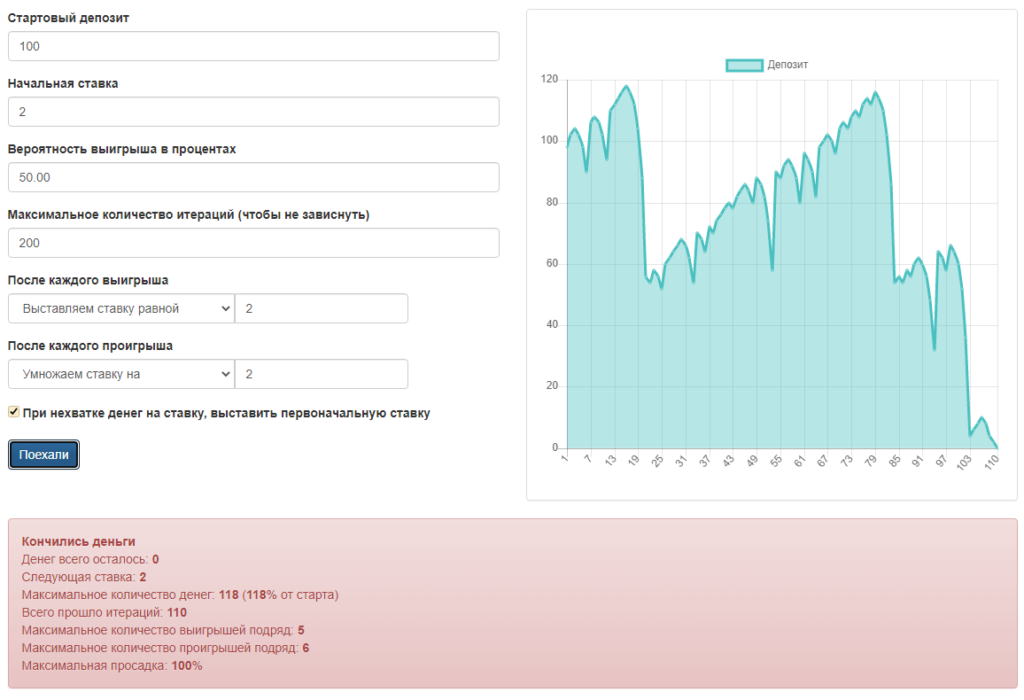Viewport: 1024px width, 700px height.
Task: Click the Максимальная просадка result line
Action: click(x=112, y=665)
